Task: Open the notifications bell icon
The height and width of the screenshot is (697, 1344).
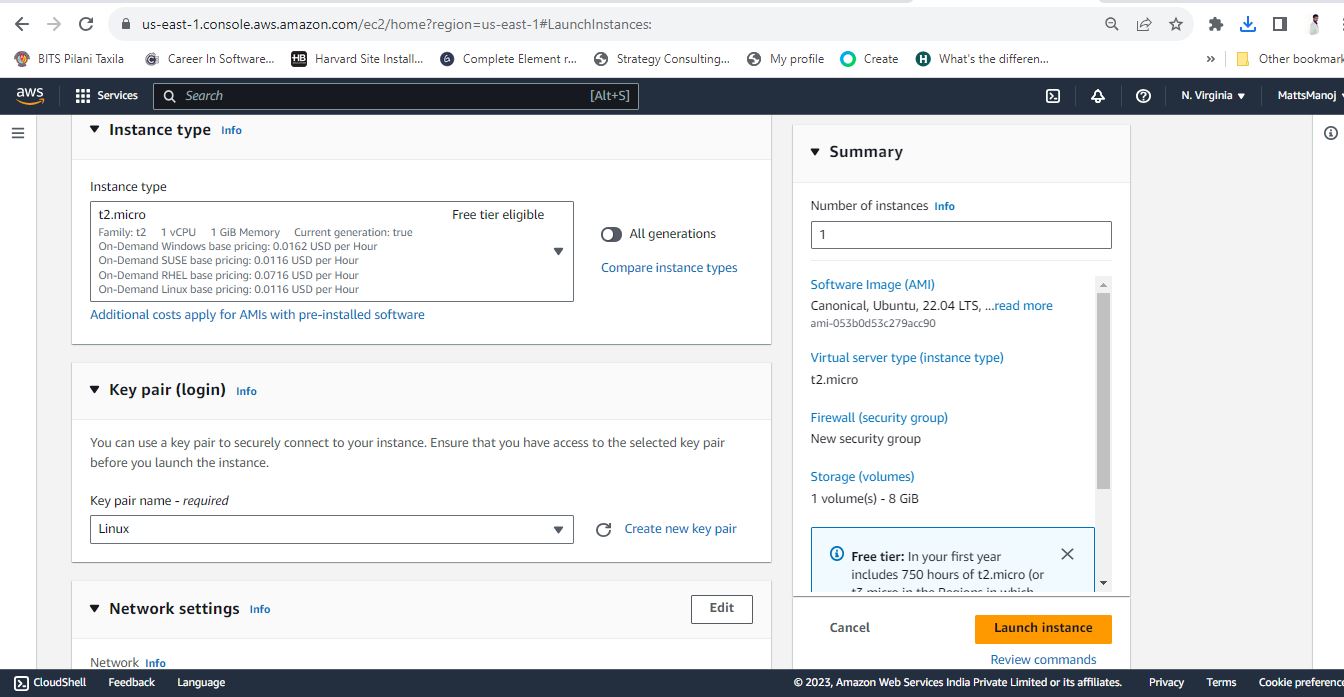Action: pyautogui.click(x=1098, y=96)
